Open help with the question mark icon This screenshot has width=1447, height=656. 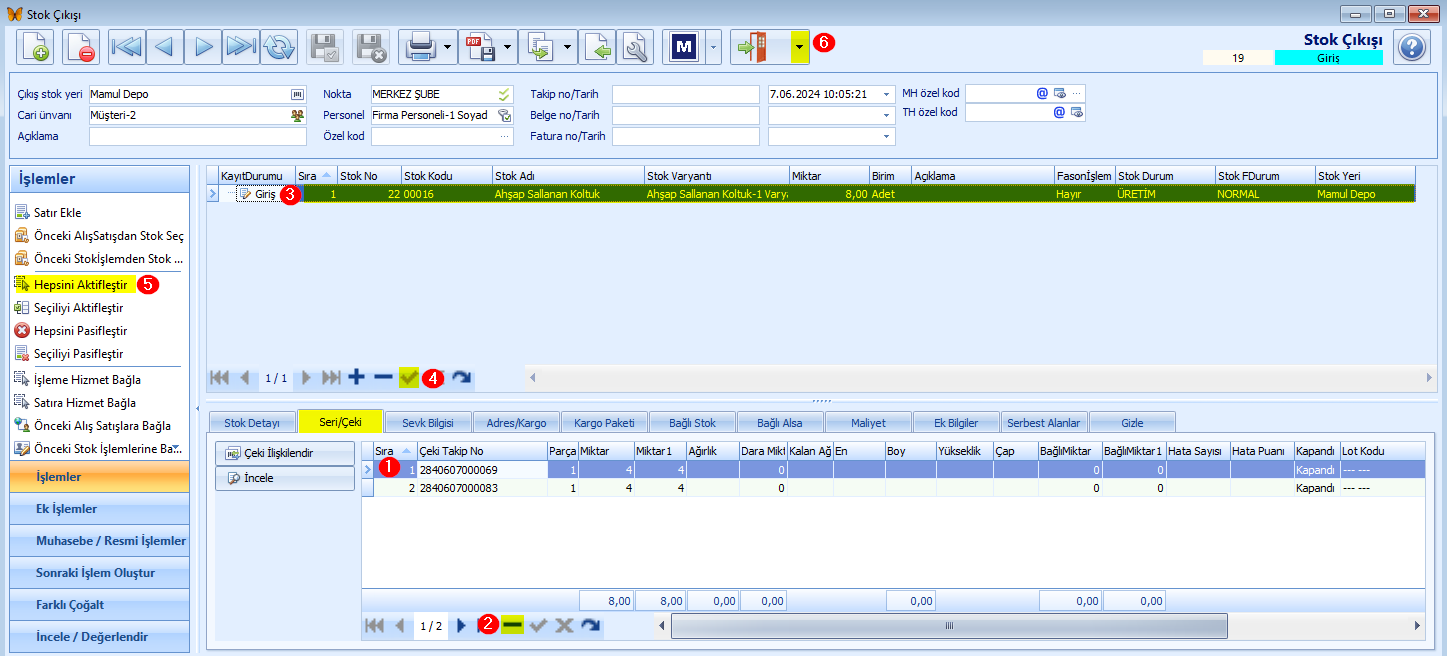coord(1411,47)
